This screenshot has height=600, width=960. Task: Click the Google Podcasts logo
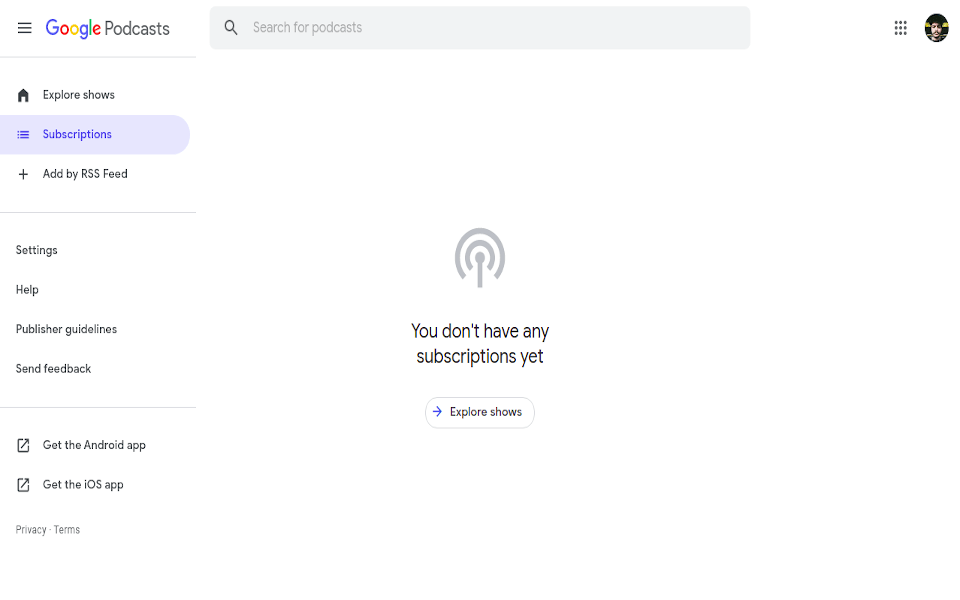tap(108, 28)
